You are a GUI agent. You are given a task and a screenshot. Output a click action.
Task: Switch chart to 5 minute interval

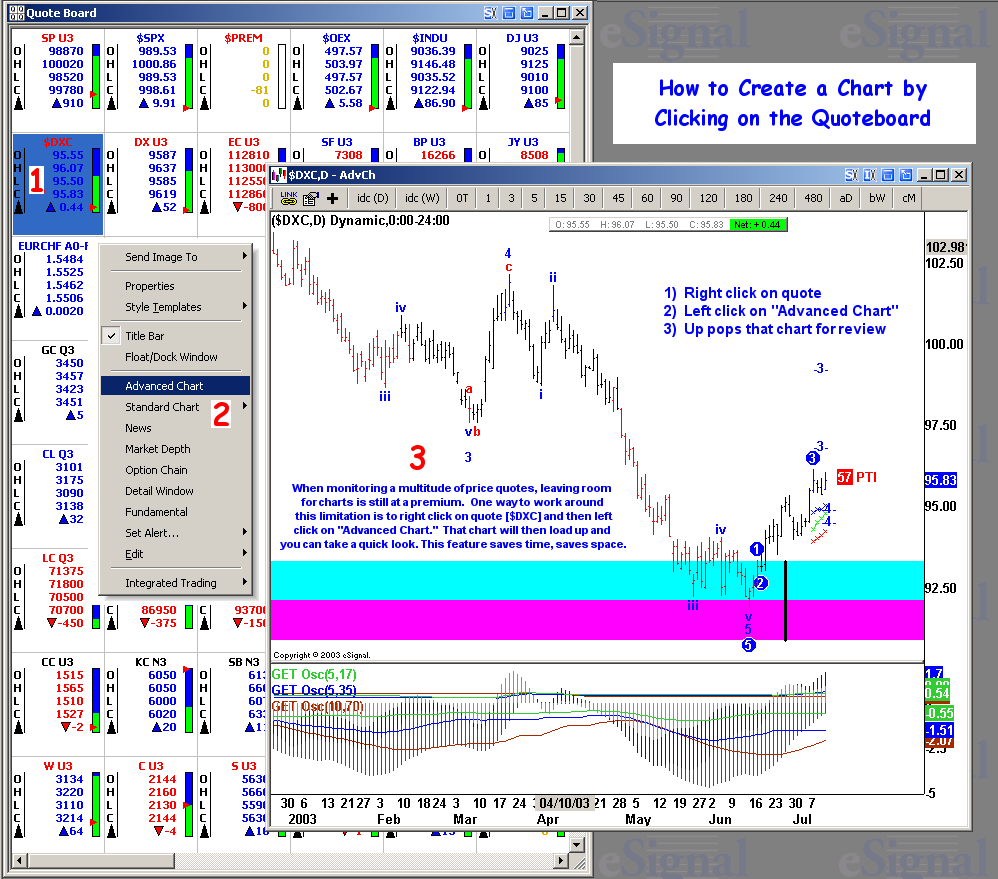[534, 198]
